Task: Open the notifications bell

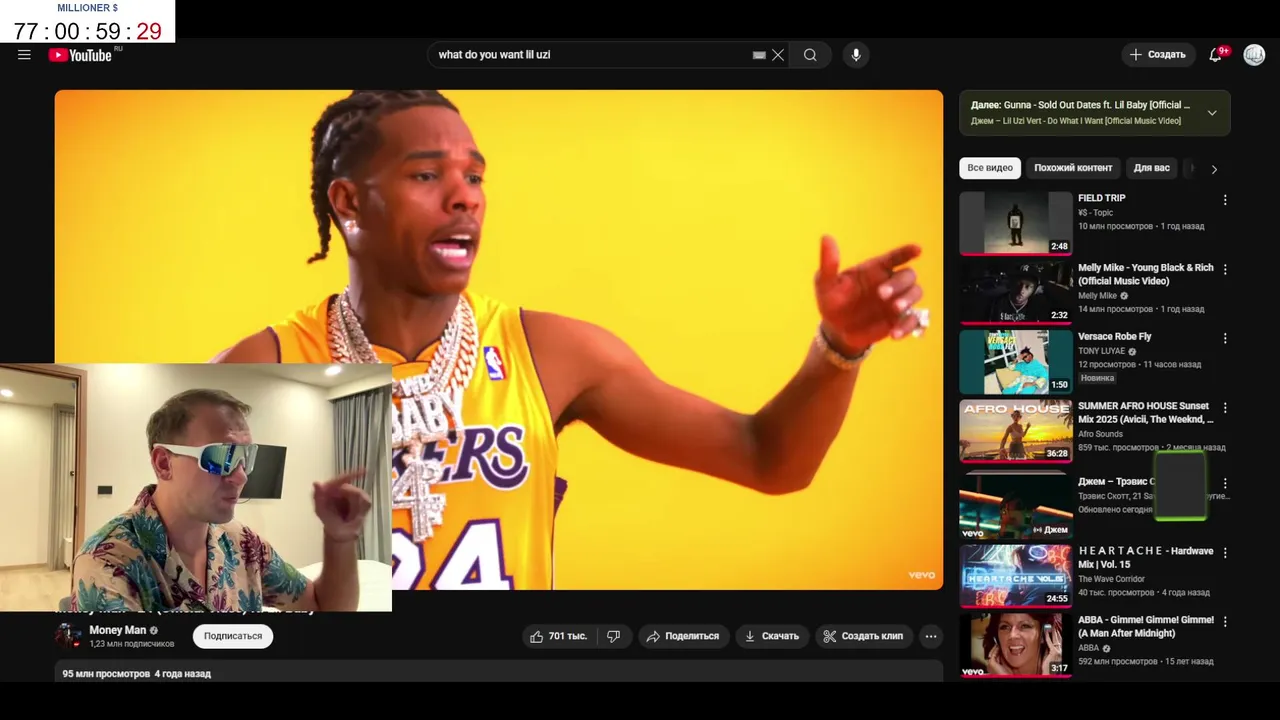Action: (1216, 55)
